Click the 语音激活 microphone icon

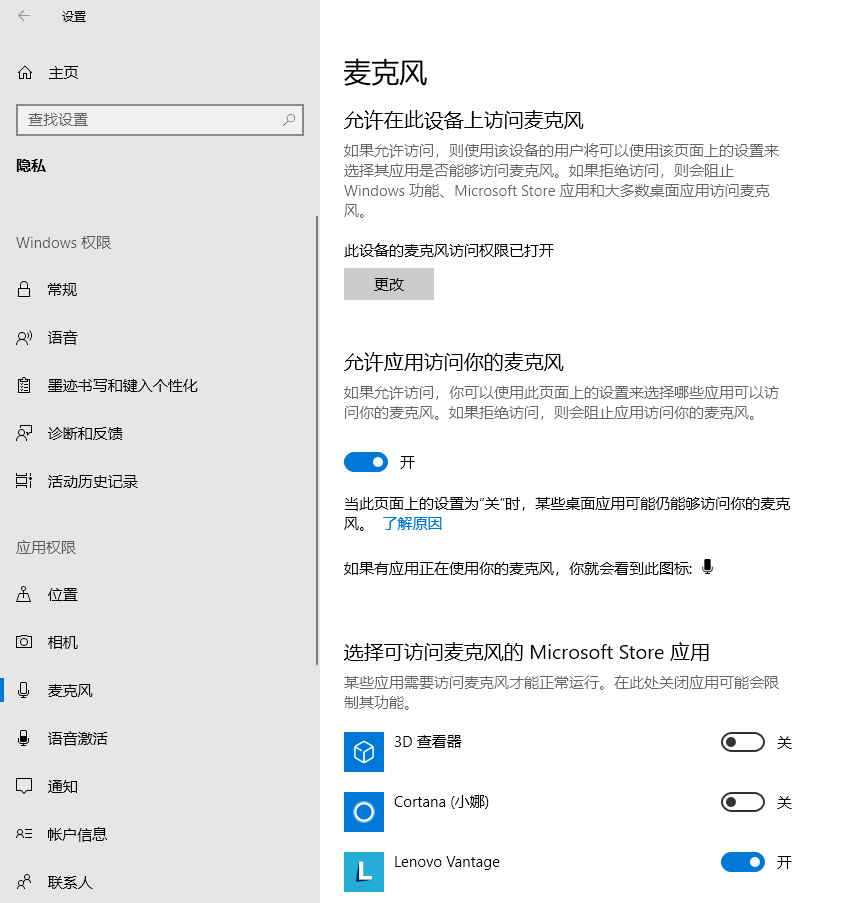pyautogui.click(x=25, y=738)
